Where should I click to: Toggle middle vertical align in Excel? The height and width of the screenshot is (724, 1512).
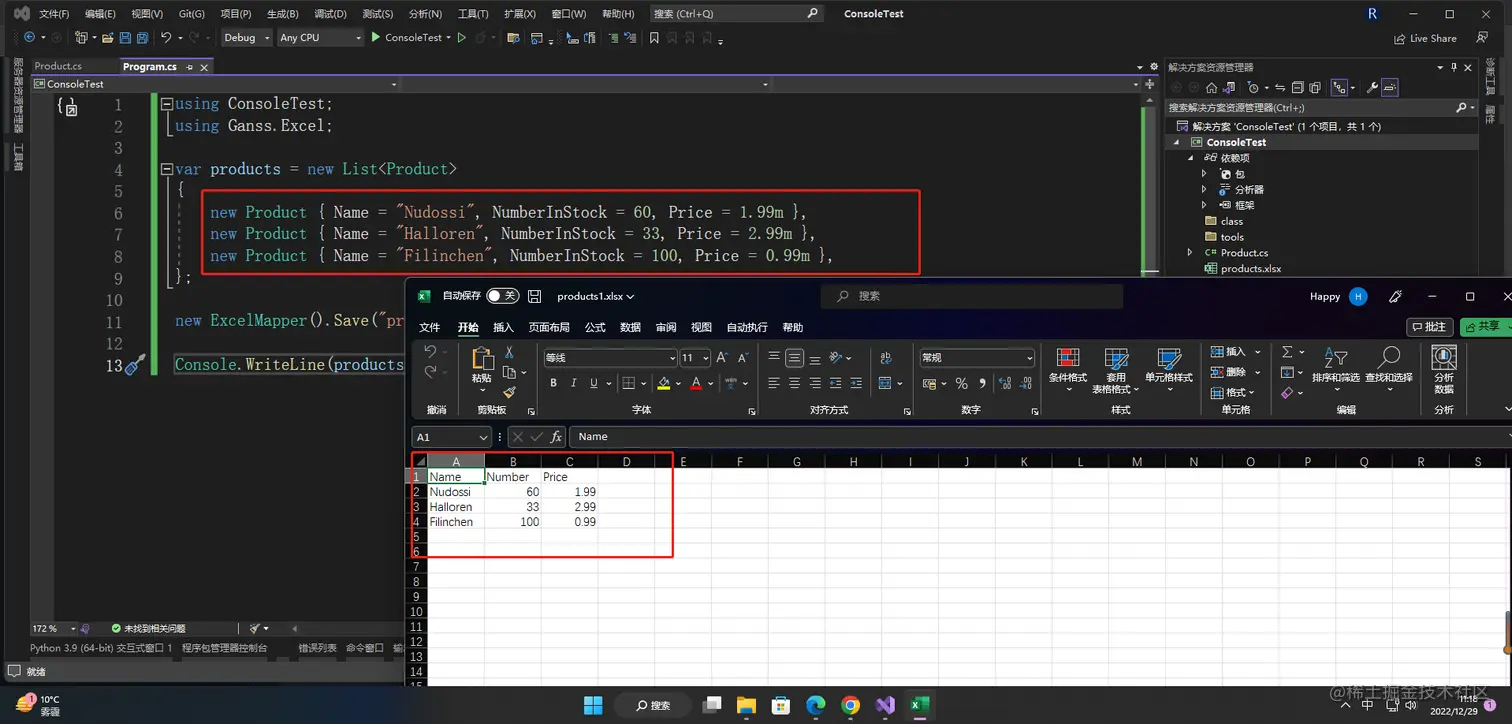tap(794, 358)
